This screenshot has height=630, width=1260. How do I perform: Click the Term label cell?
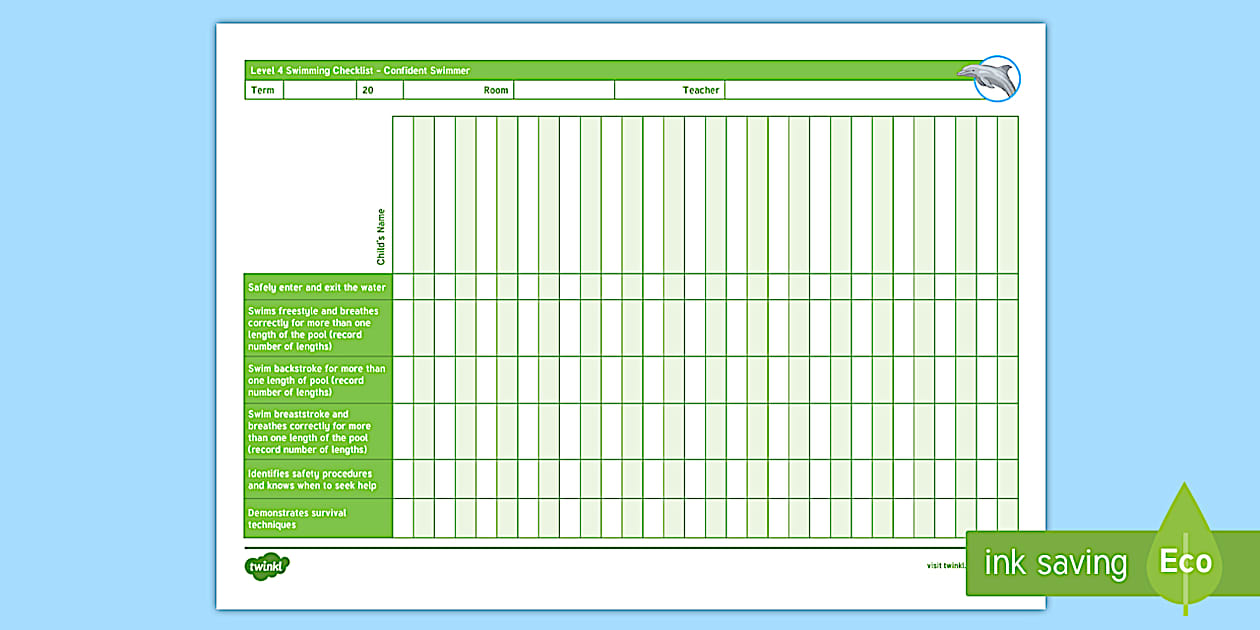(262, 90)
